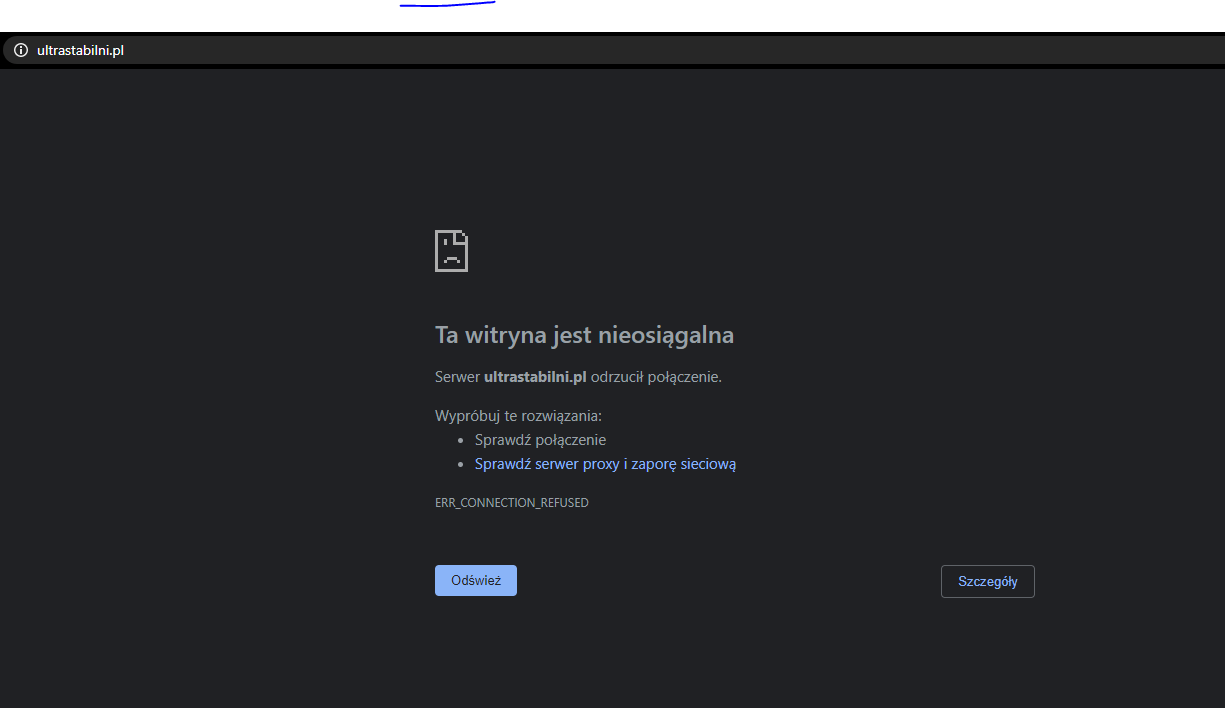
Task: Click the 'Wypróbuj te rozwiązania:' text
Action: coord(518,415)
